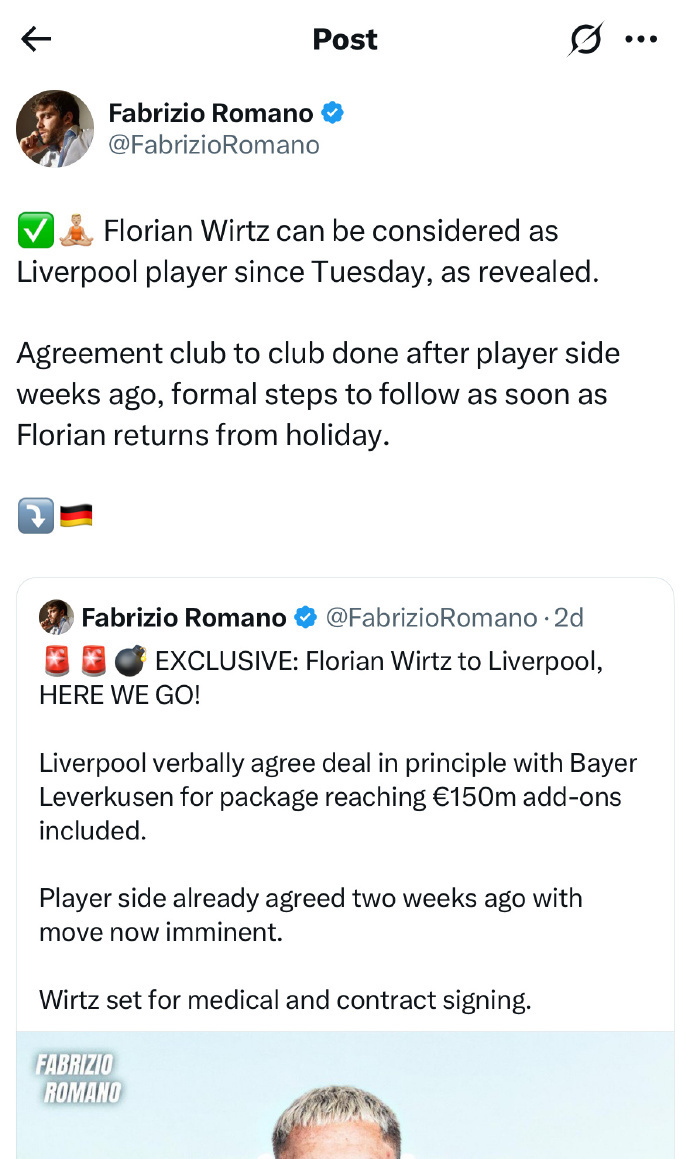Tap the German flag emoji

(x=76, y=516)
